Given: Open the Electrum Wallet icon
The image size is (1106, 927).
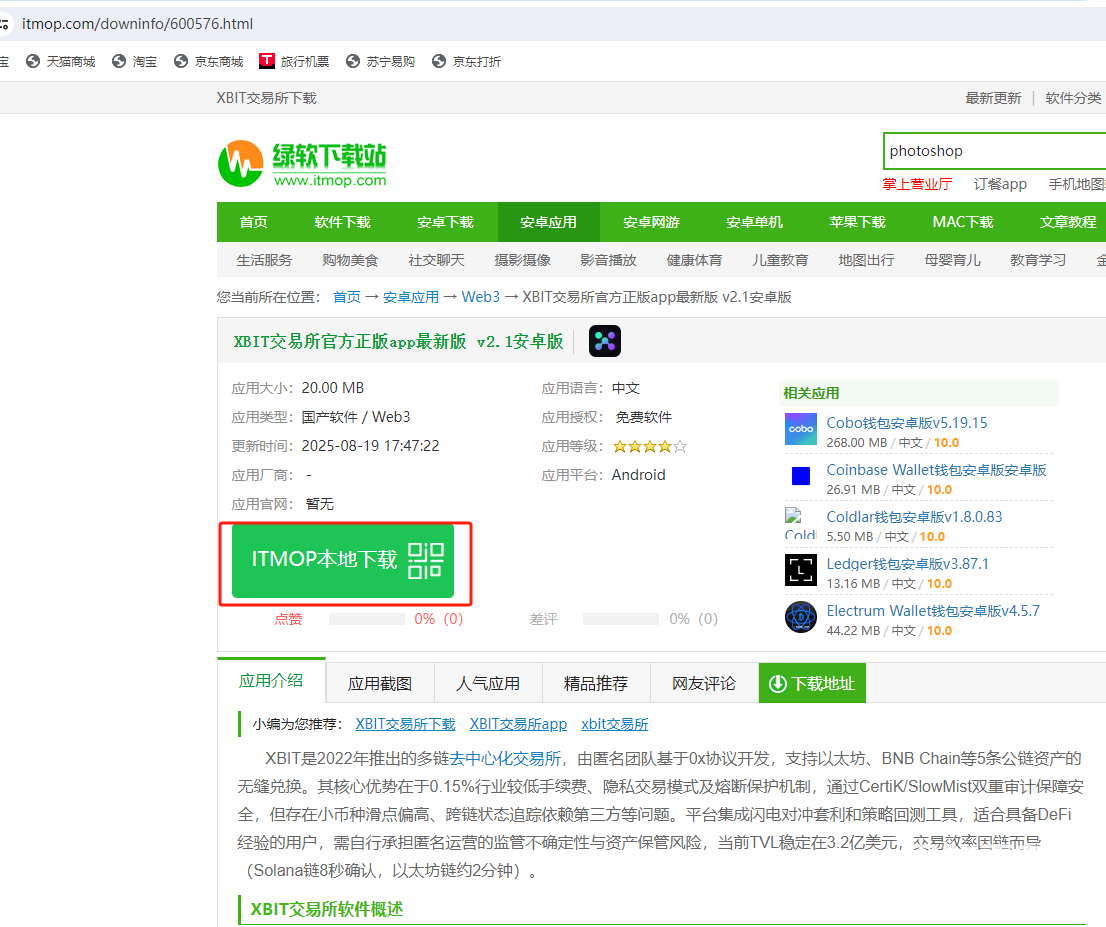Looking at the screenshot, I should [800, 617].
